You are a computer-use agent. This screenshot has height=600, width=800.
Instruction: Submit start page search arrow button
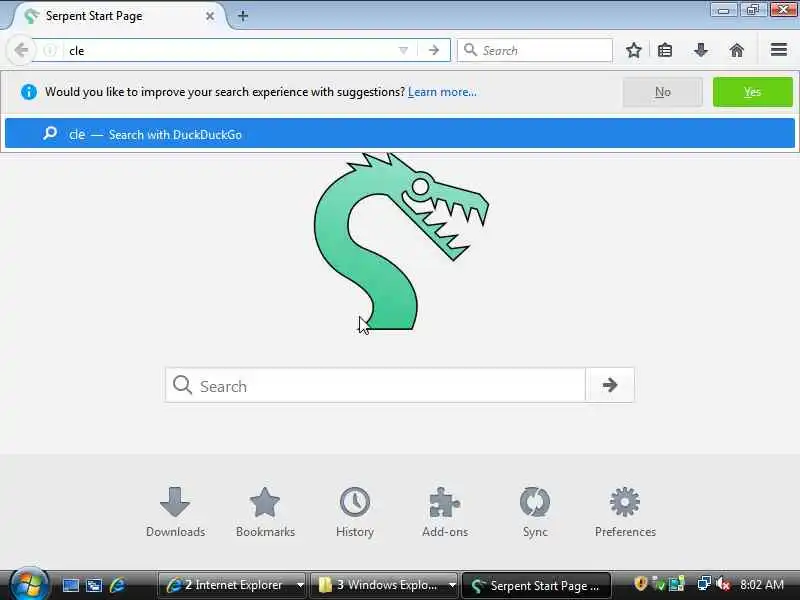[x=610, y=385]
